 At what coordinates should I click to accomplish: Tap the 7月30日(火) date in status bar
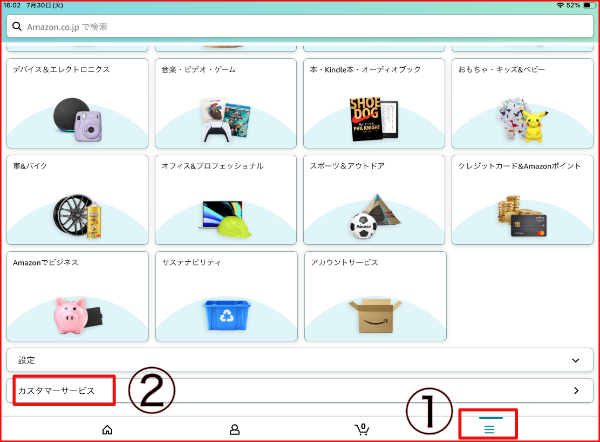[45, 5]
